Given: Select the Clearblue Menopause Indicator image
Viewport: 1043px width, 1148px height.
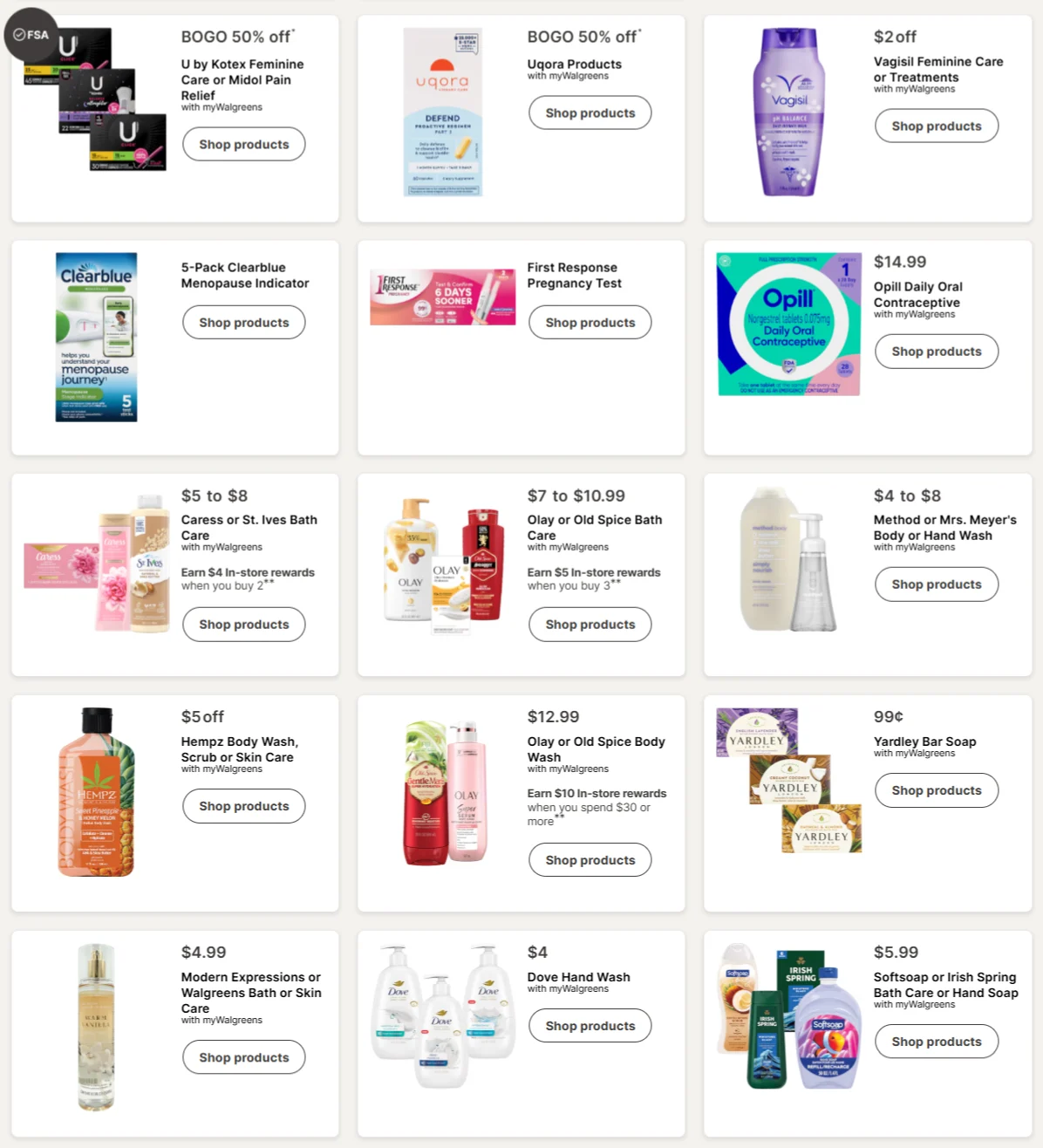Looking at the screenshot, I should click(x=96, y=337).
